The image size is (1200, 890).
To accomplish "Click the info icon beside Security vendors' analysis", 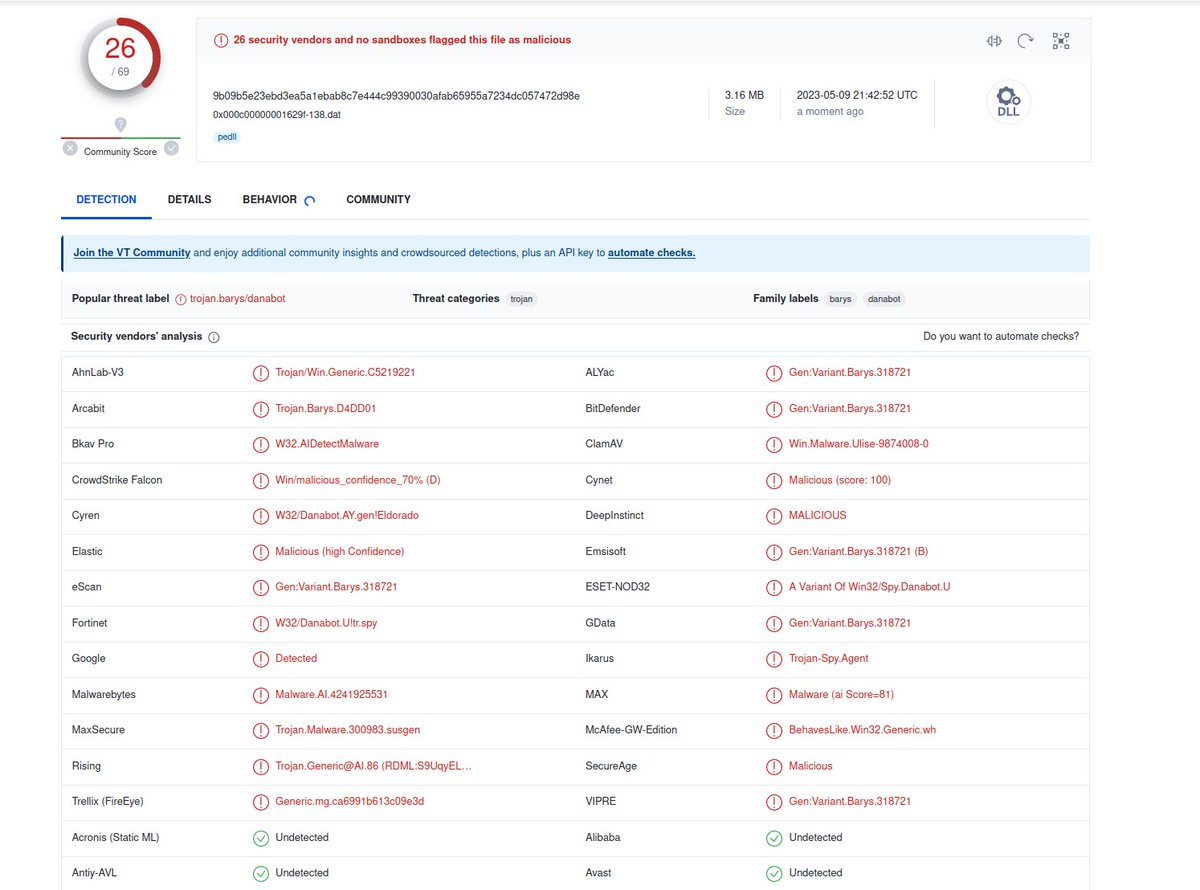I will click(214, 338).
